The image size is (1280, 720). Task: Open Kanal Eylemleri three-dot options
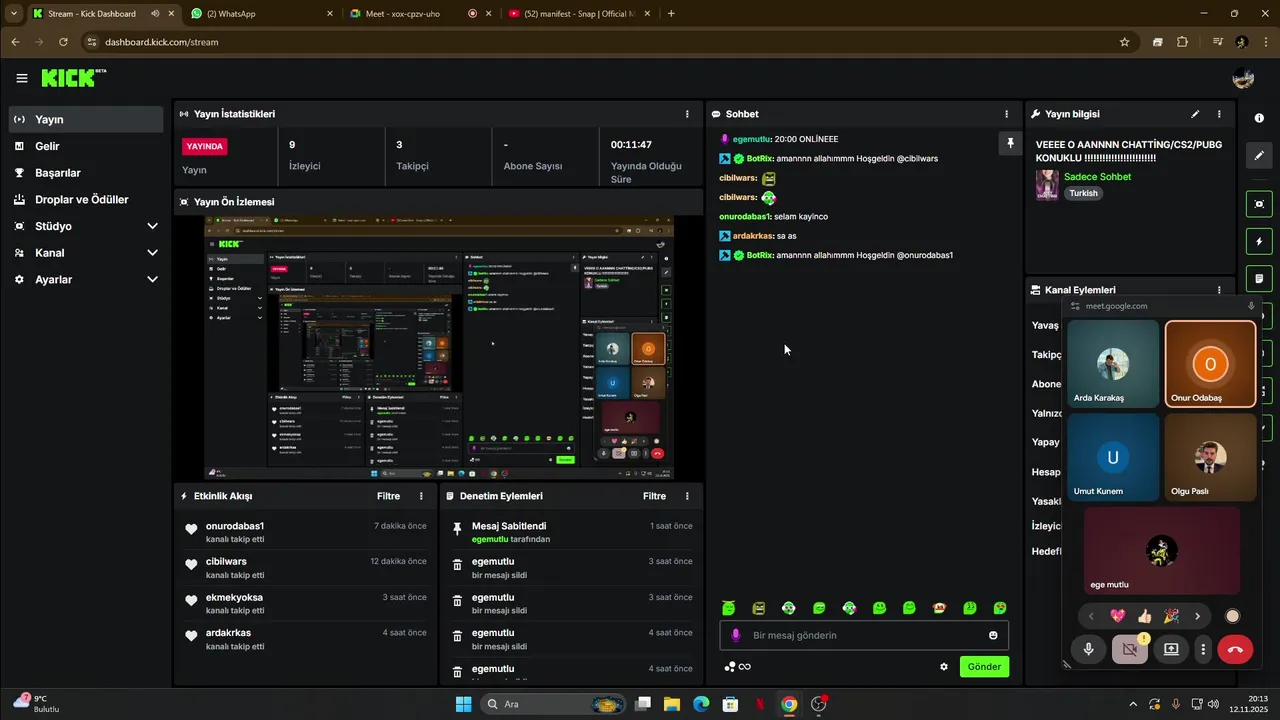[1219, 290]
